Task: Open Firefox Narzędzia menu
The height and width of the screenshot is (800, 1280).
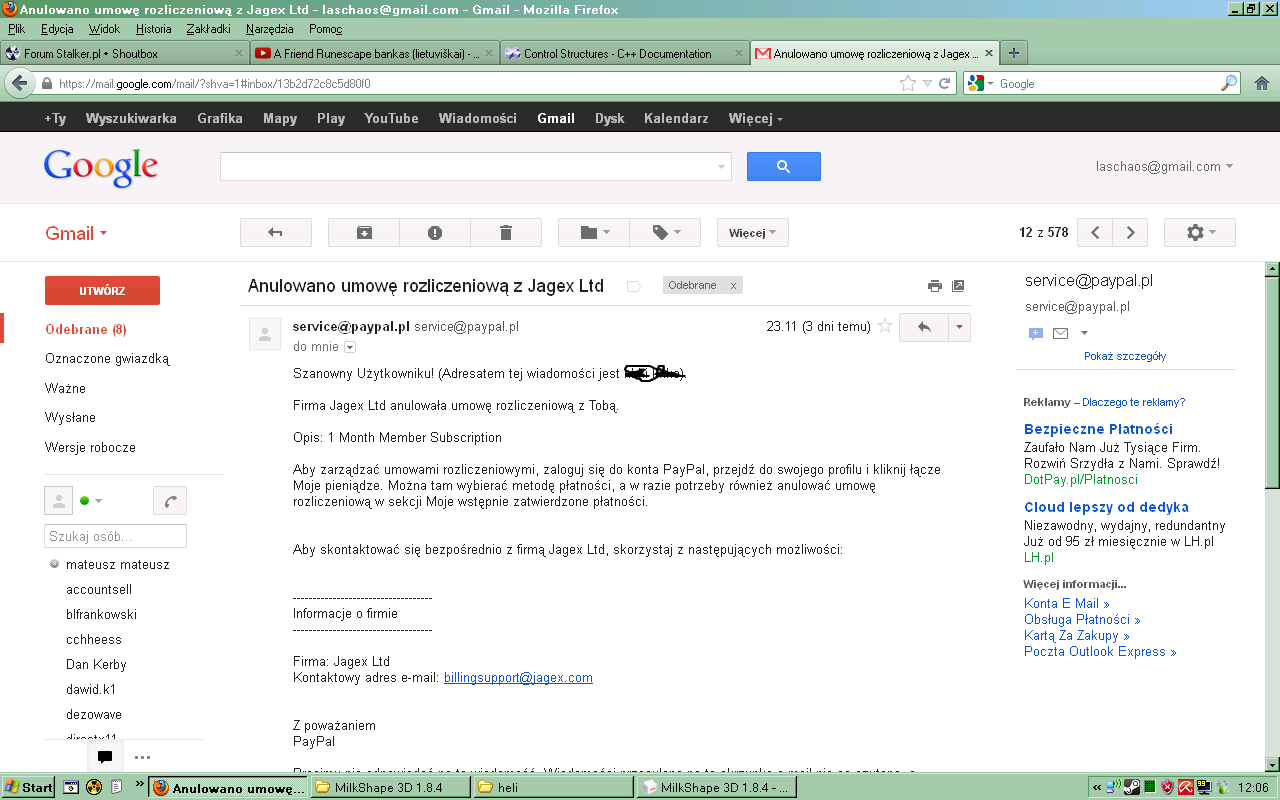Action: pos(268,29)
